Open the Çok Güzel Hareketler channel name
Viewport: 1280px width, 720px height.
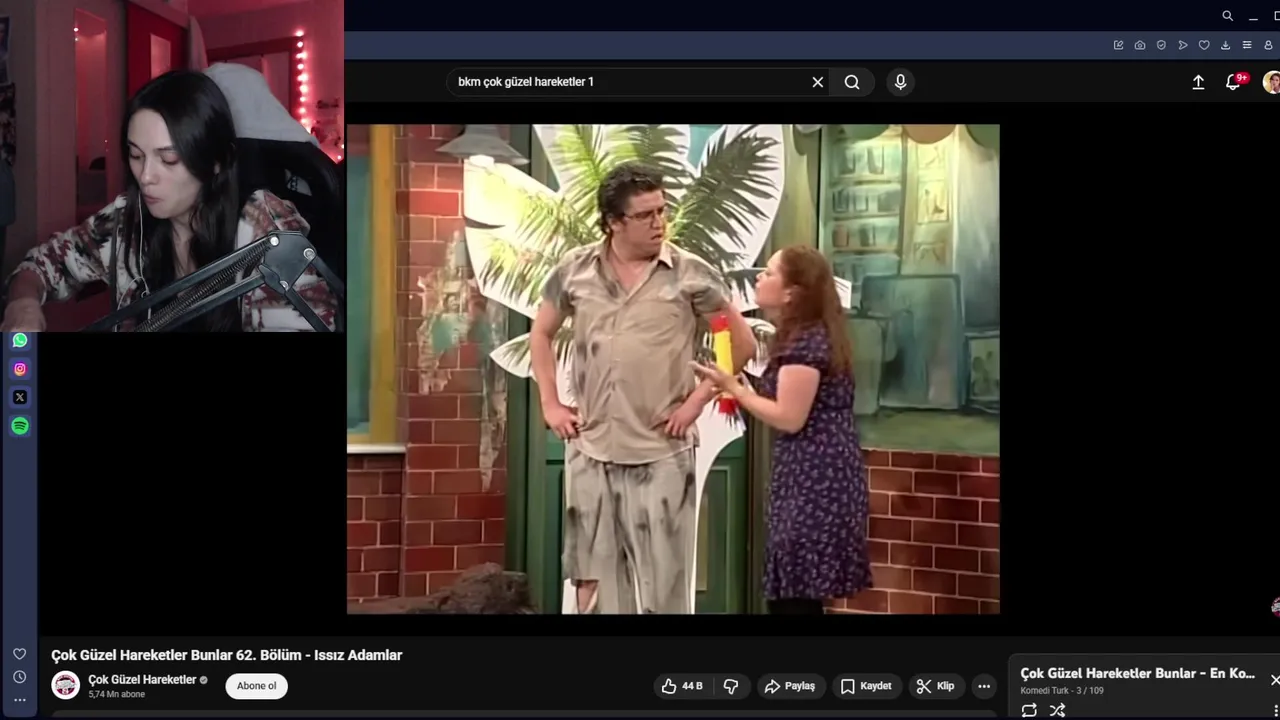[142, 680]
